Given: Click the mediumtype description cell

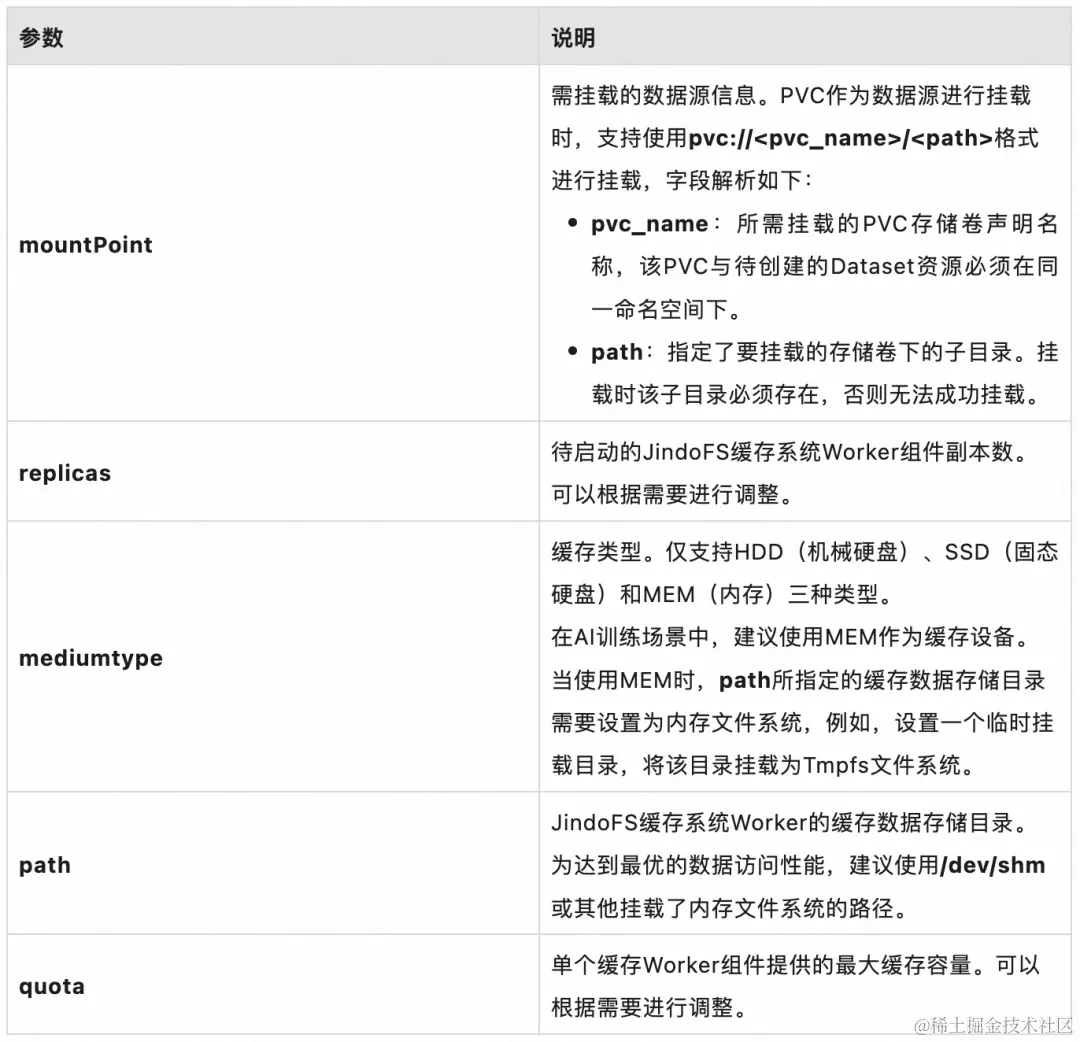Looking at the screenshot, I should (x=800, y=658).
